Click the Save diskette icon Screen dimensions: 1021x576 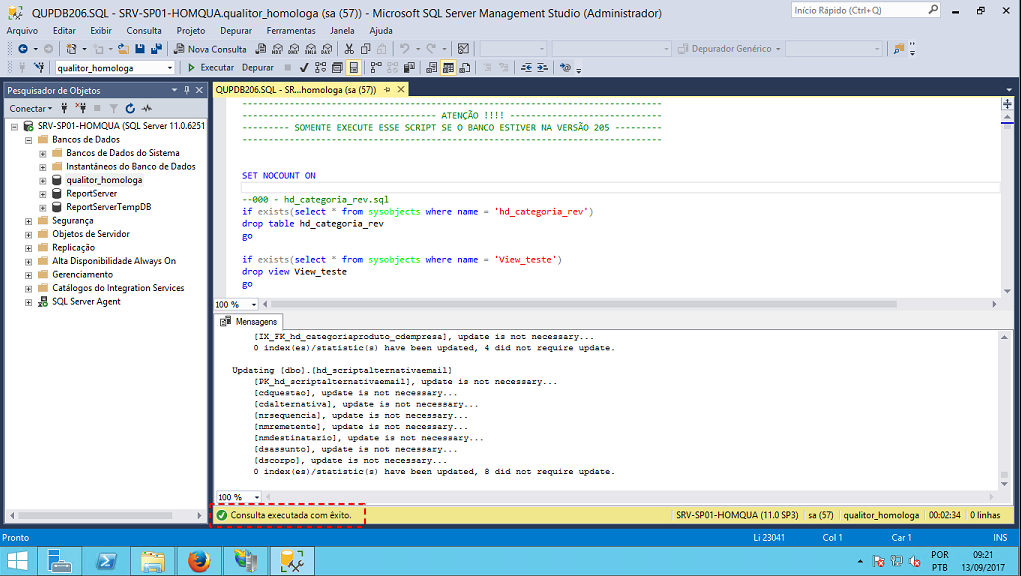point(139,49)
